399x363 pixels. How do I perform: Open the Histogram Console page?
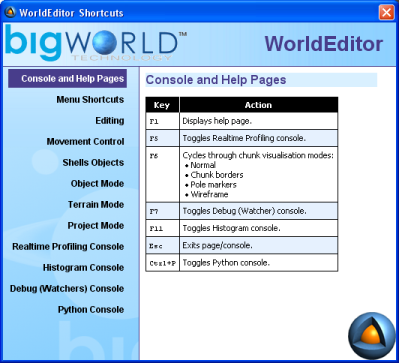pyautogui.click(x=83, y=267)
